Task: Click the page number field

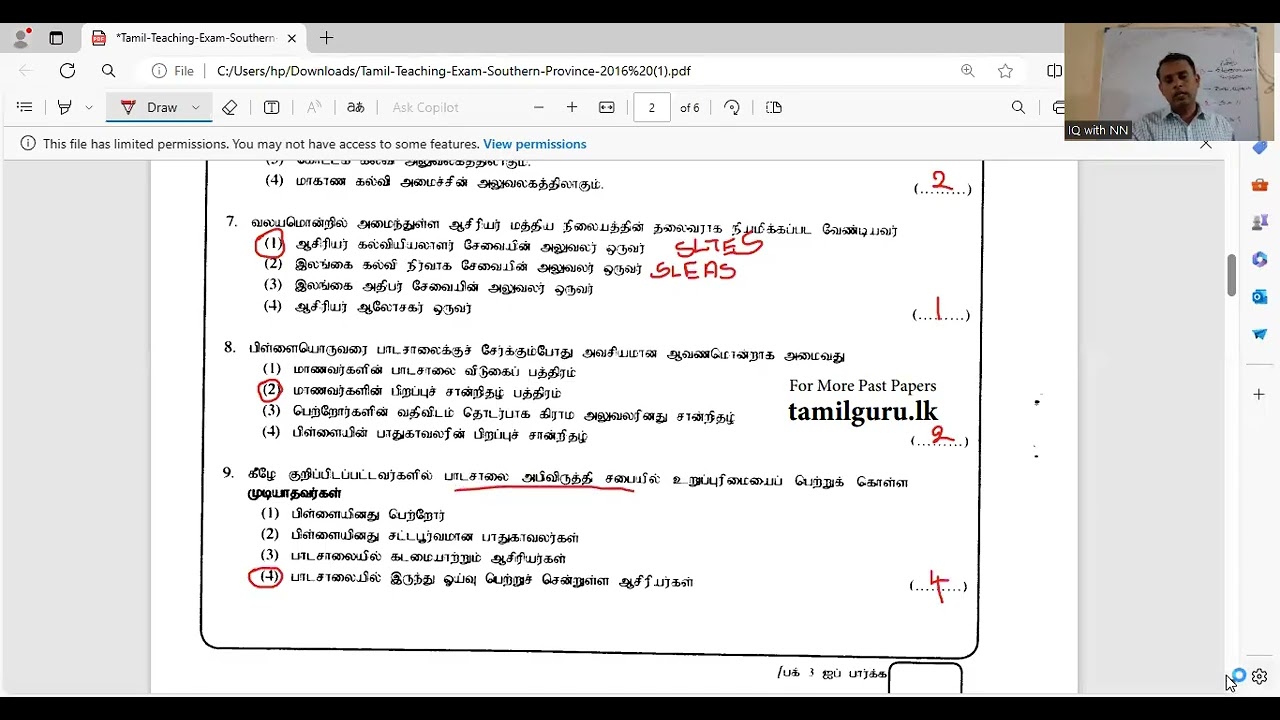Action: coord(652,107)
